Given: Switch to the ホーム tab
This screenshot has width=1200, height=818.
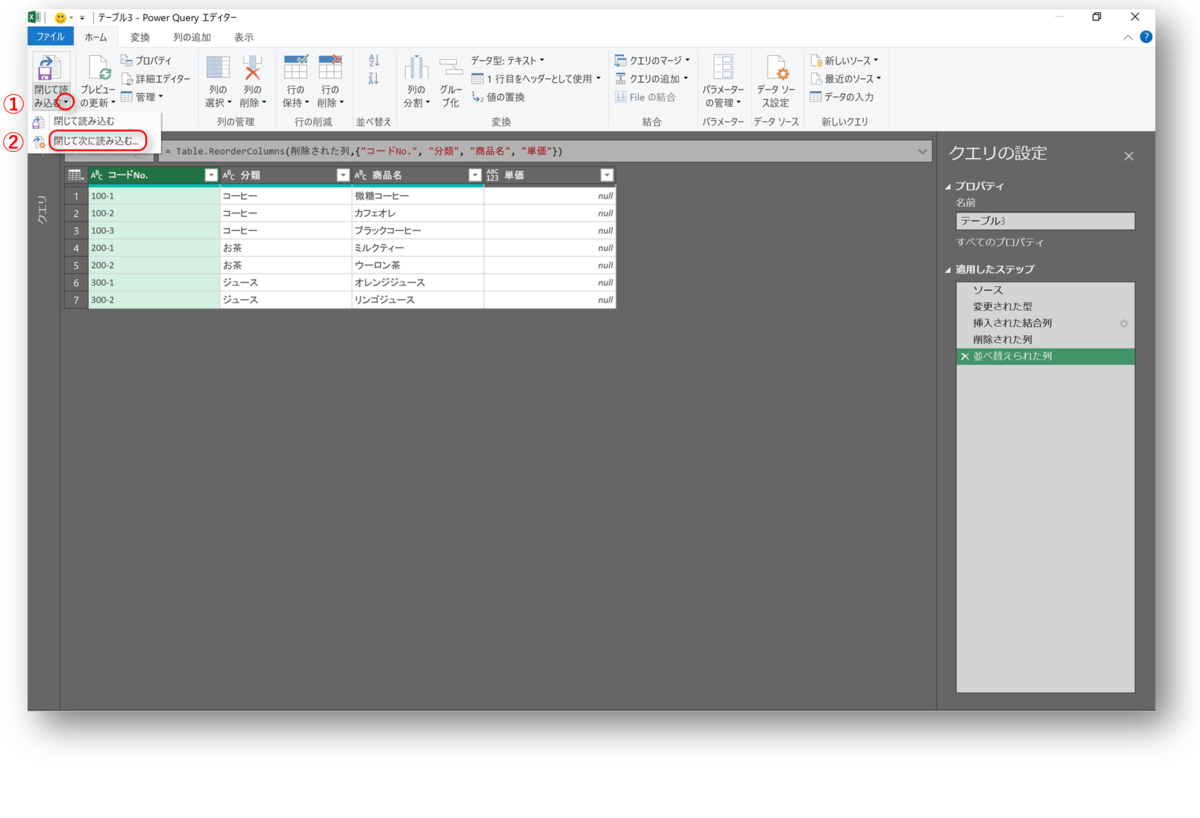Looking at the screenshot, I should pyautogui.click(x=96, y=37).
